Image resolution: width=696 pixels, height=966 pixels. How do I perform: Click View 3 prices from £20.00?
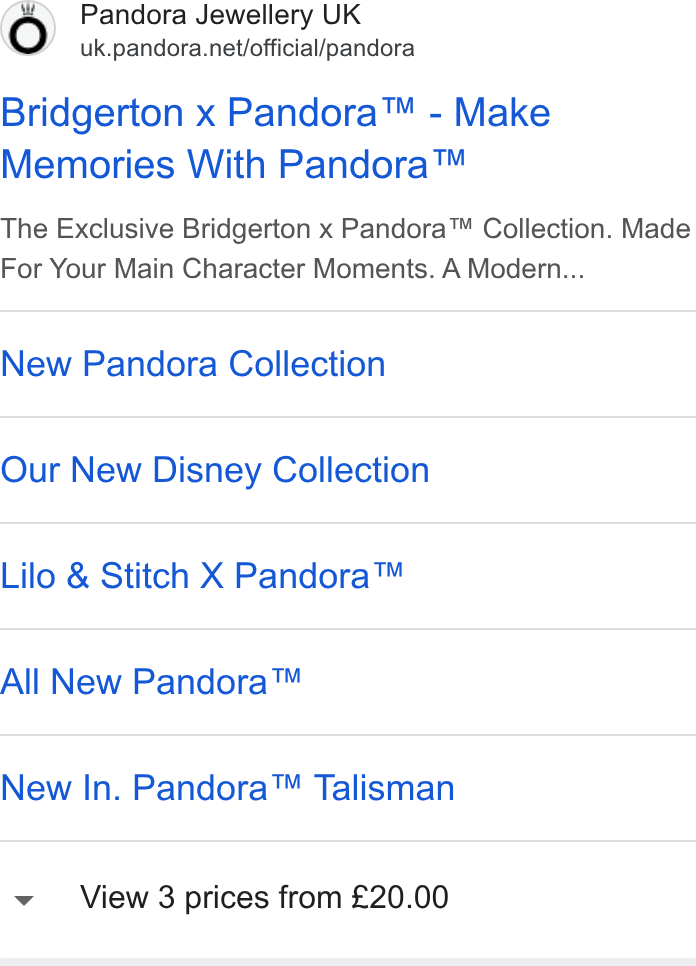tap(264, 897)
